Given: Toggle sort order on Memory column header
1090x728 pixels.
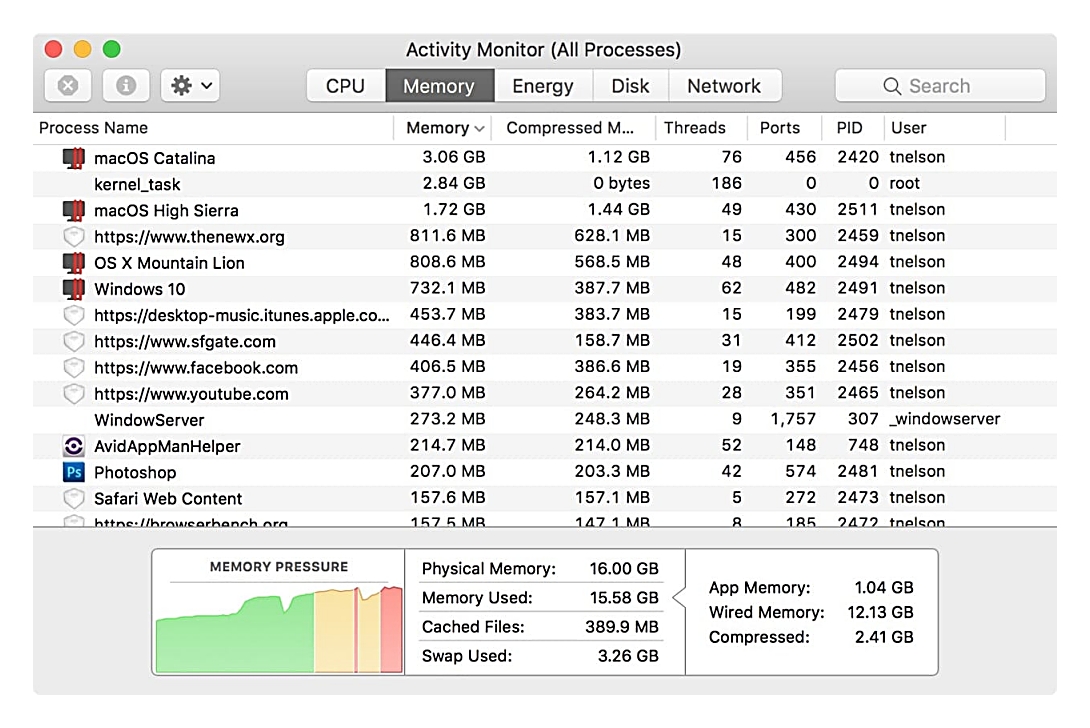Looking at the screenshot, I should coord(445,128).
